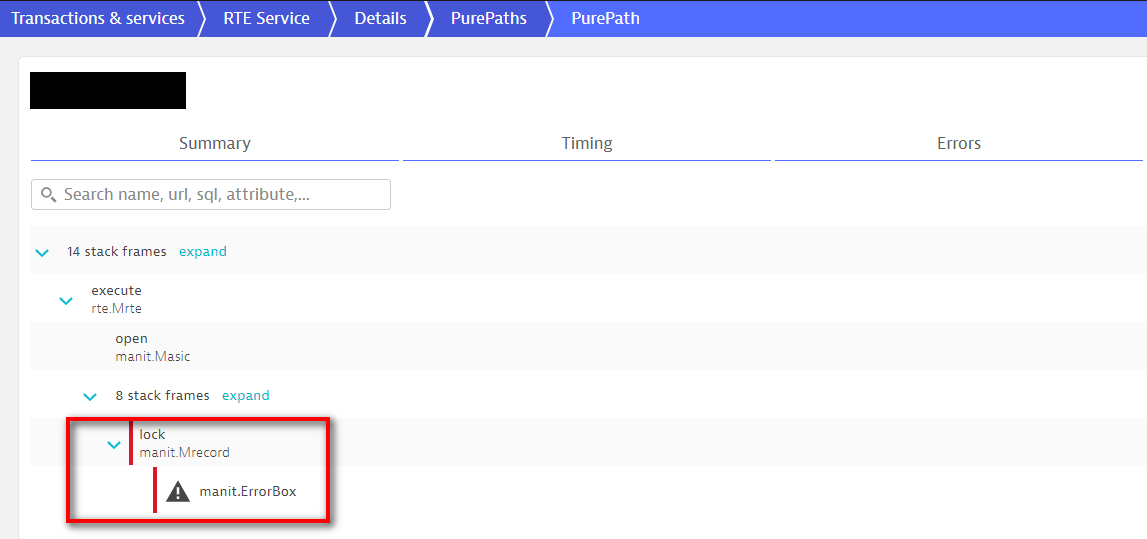Open the Timing tab
The image size is (1147, 539).
[x=586, y=144]
